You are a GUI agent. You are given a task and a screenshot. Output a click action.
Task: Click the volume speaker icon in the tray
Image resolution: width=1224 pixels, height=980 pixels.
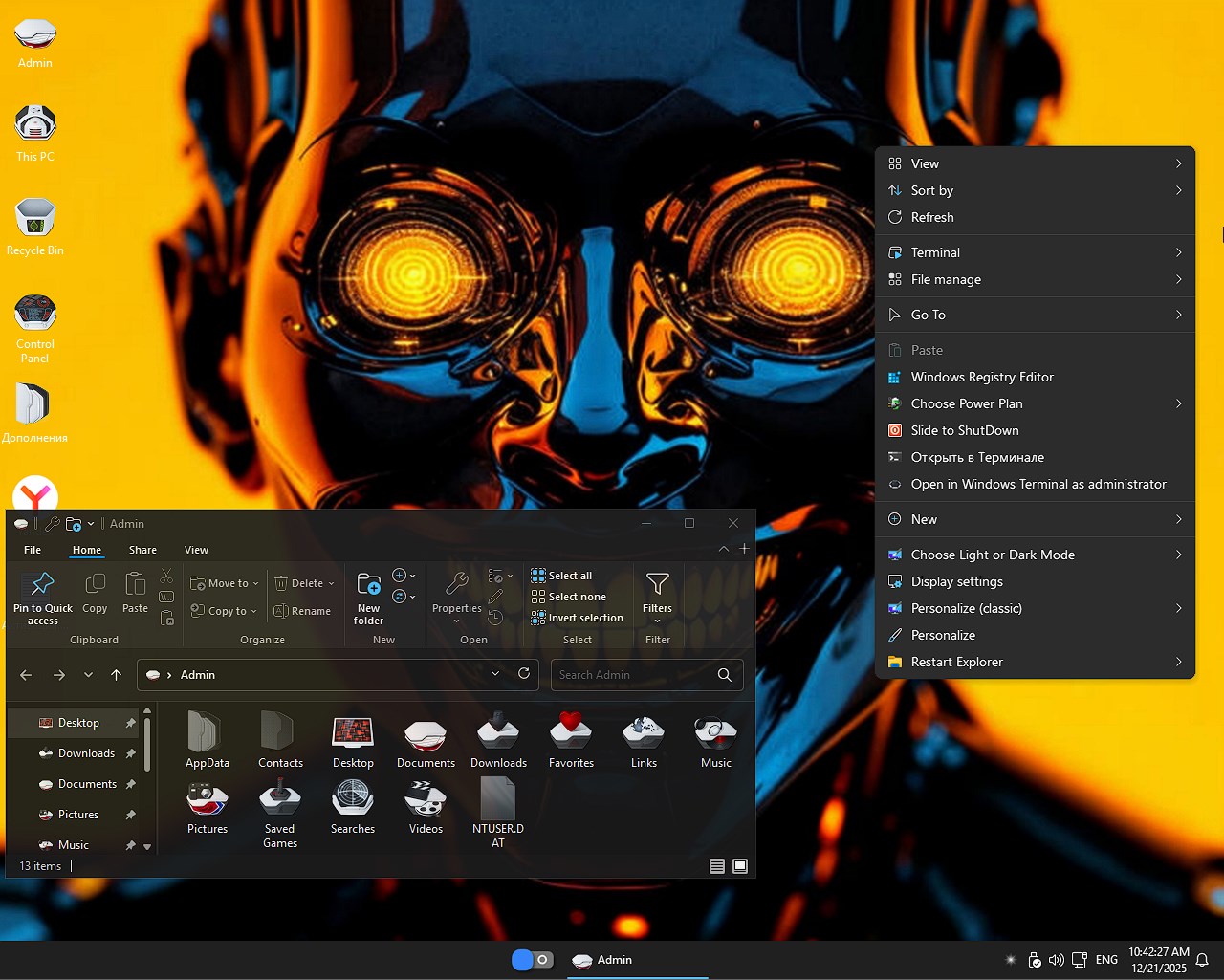pyautogui.click(x=1057, y=960)
